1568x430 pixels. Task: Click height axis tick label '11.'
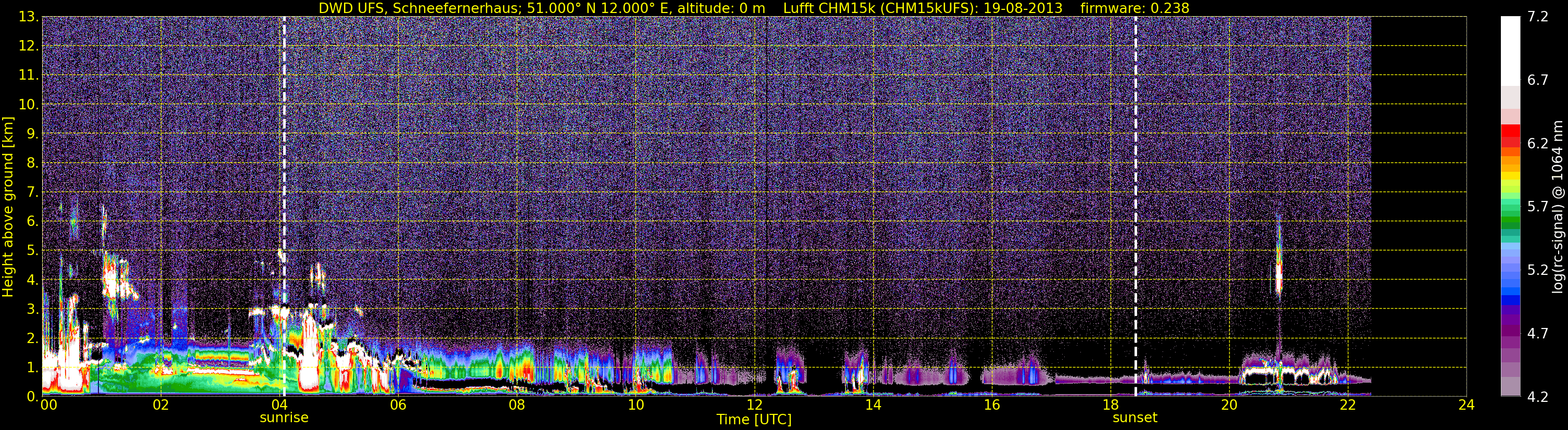point(29,75)
